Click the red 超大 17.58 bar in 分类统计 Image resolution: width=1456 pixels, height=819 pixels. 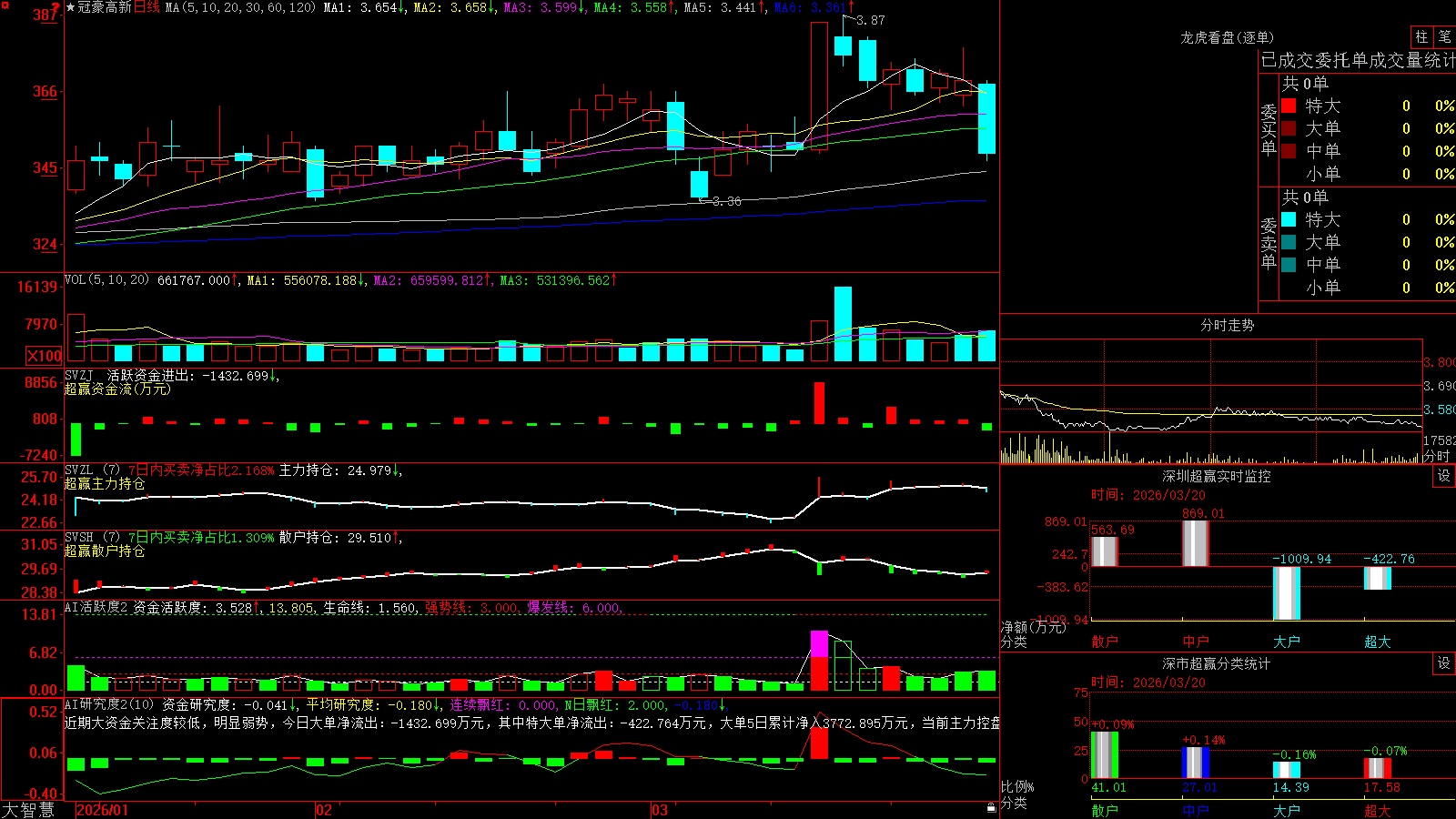click(1378, 768)
